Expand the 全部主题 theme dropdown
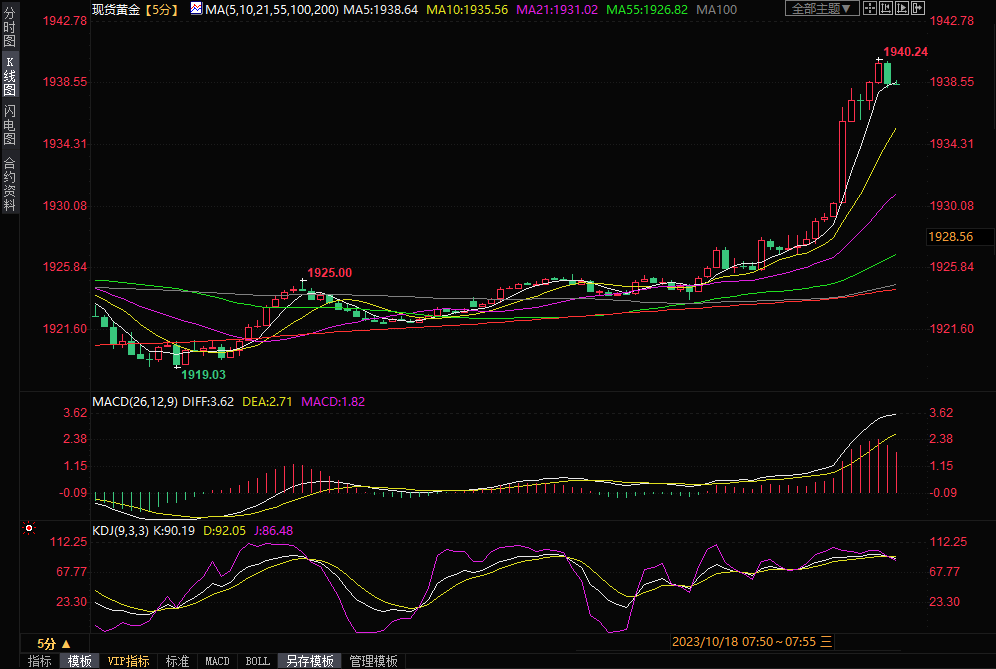The width and height of the screenshot is (996, 669). click(820, 9)
